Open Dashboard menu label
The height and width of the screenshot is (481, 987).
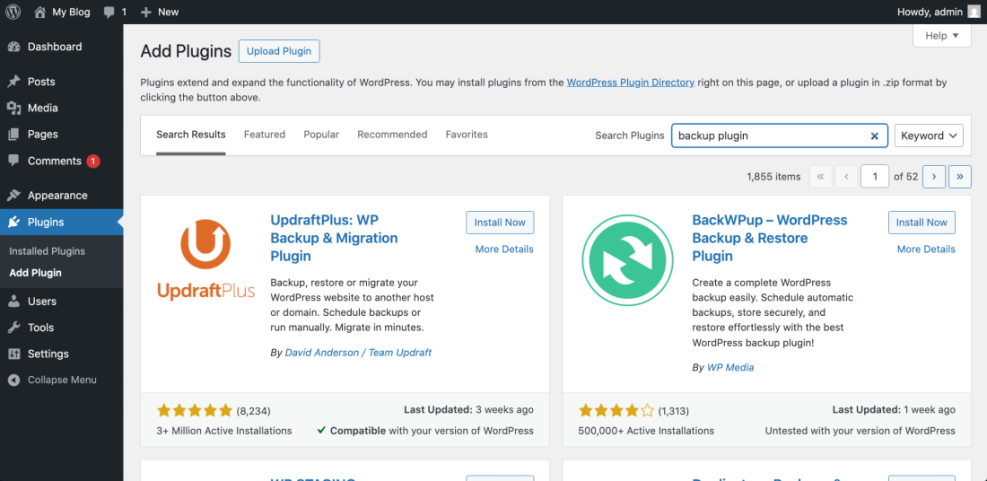55,47
